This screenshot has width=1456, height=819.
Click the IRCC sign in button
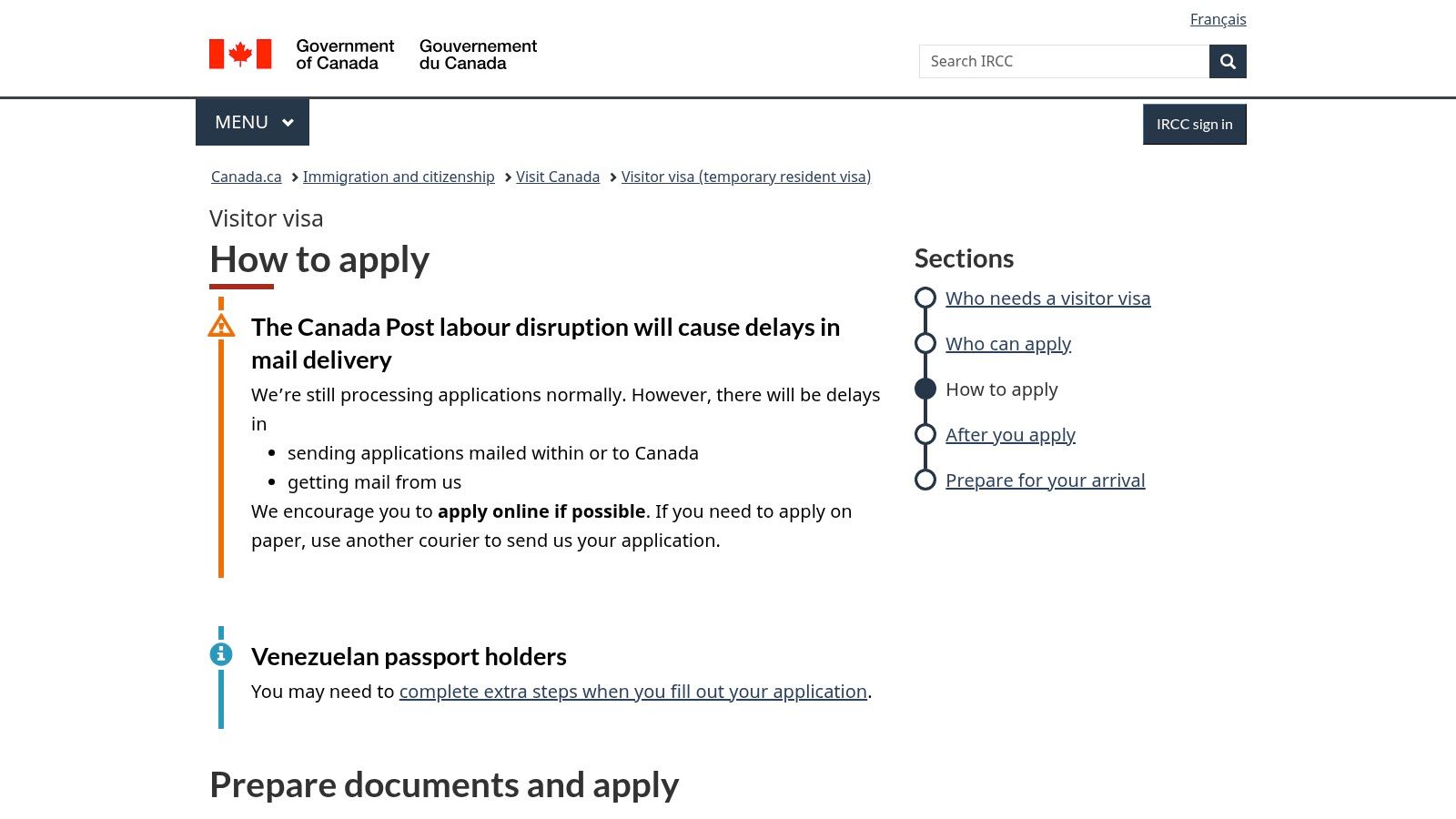click(x=1195, y=124)
